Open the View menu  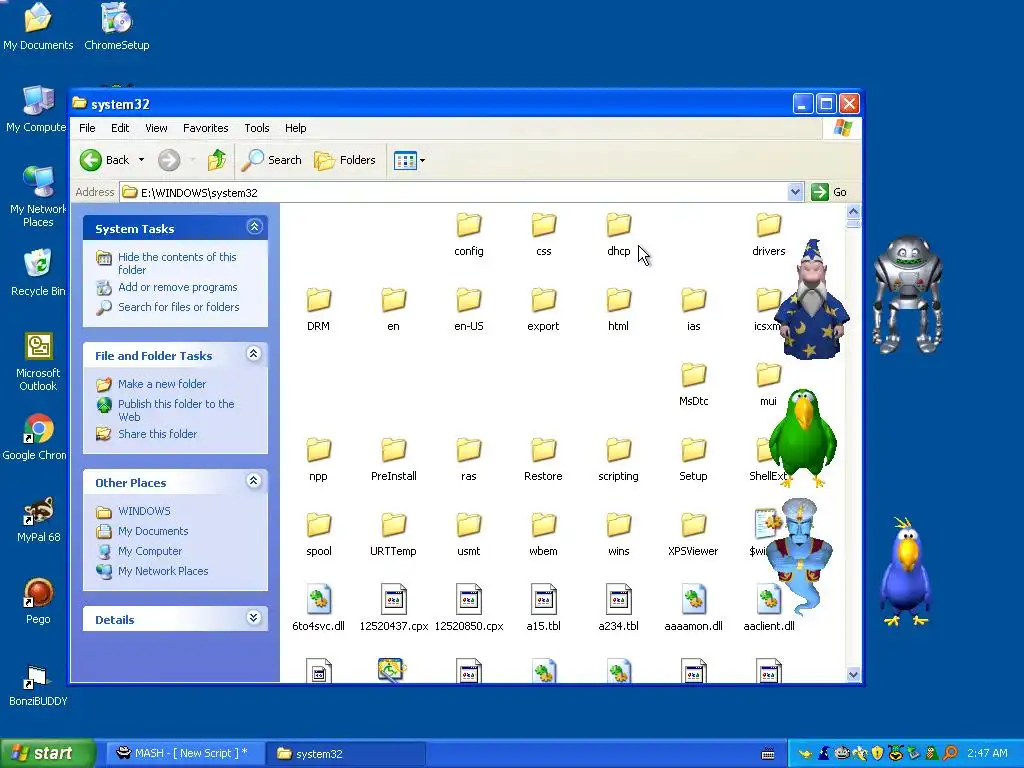(x=156, y=128)
